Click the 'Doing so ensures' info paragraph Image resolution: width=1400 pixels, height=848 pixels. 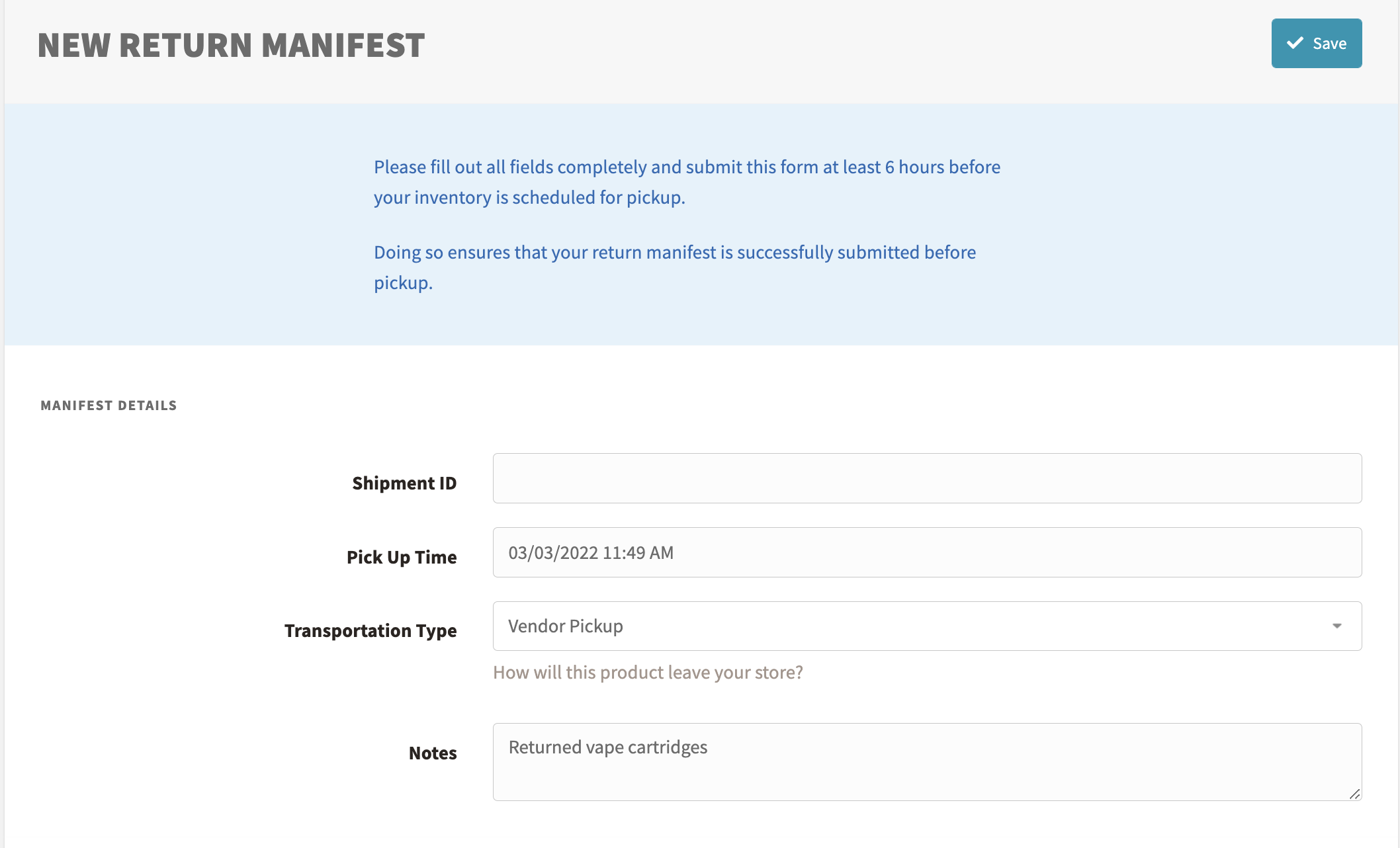pos(675,267)
